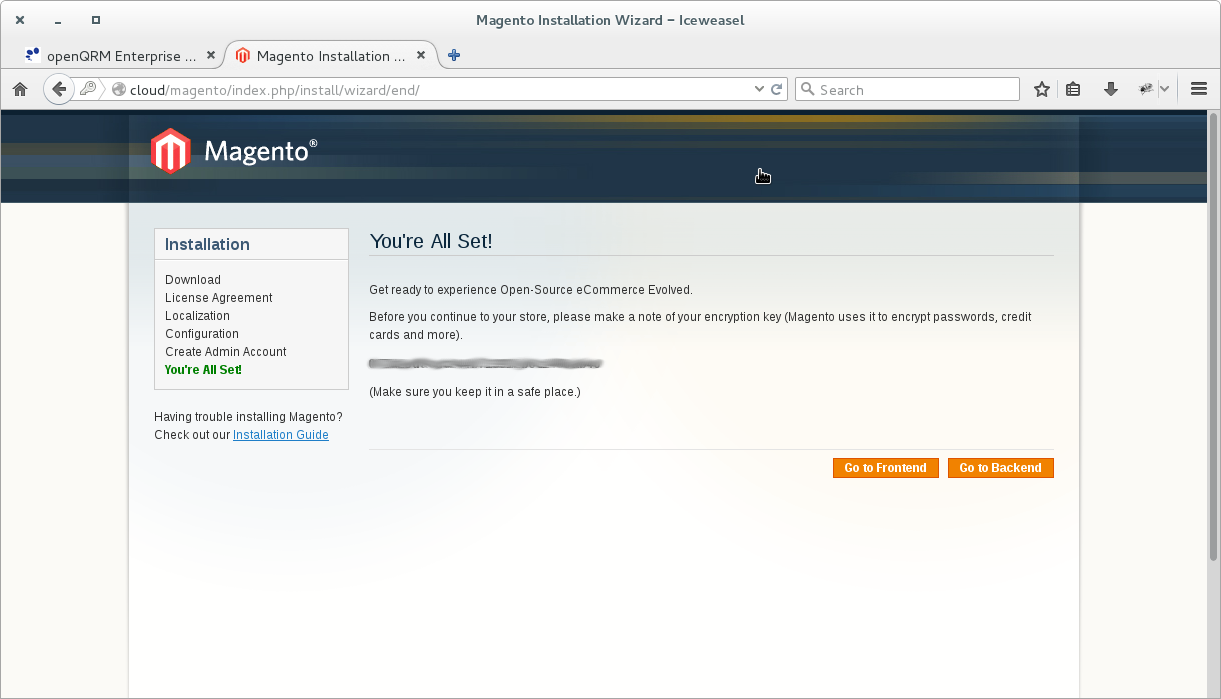Open the Installation Guide link

click(x=281, y=435)
